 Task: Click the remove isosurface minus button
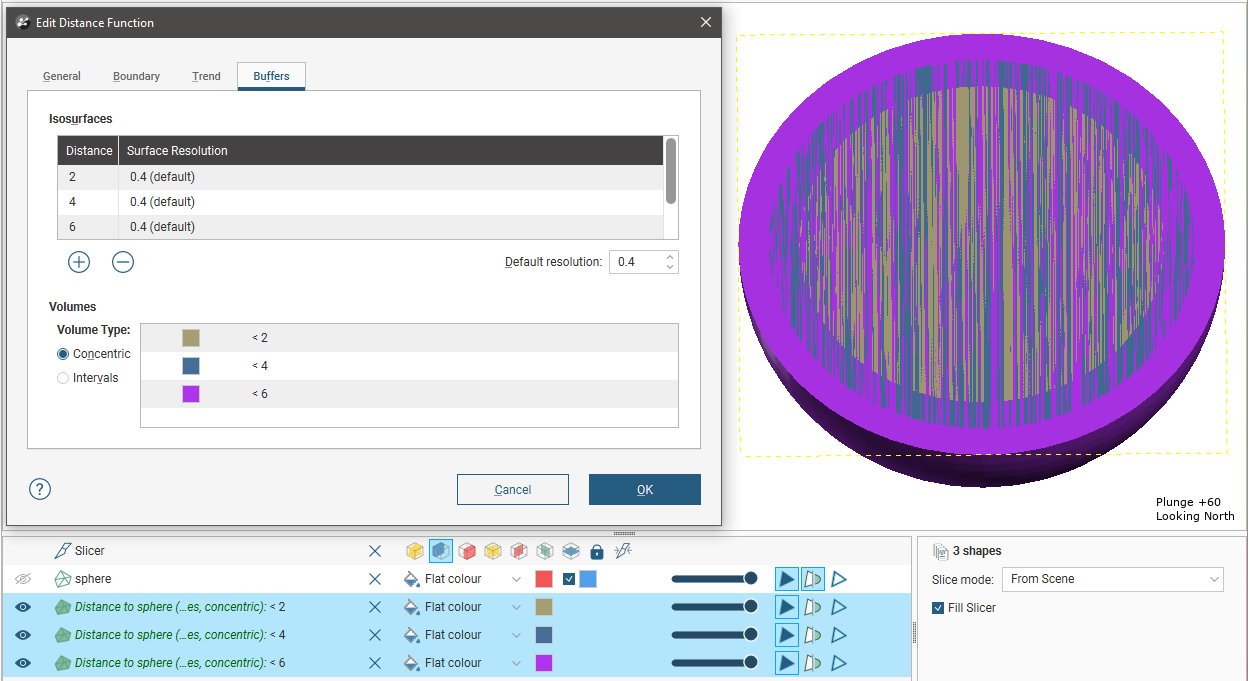coord(123,262)
